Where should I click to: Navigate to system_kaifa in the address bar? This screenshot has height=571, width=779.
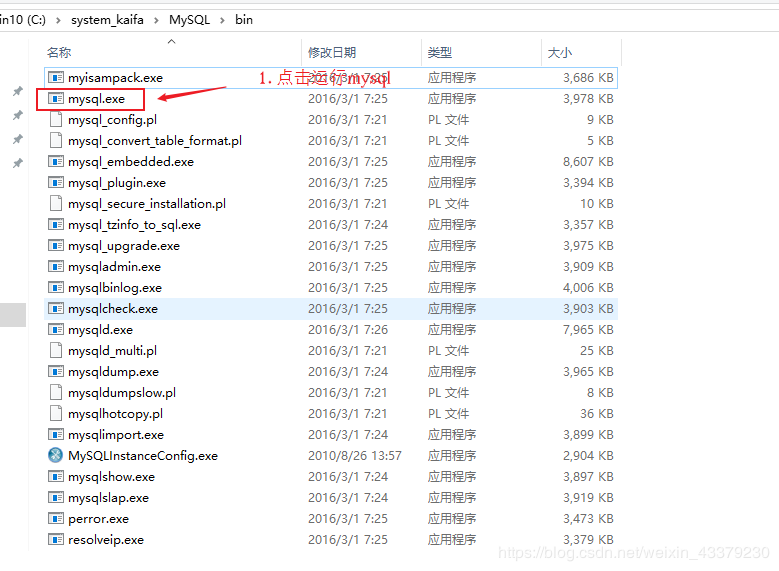click(x=107, y=20)
